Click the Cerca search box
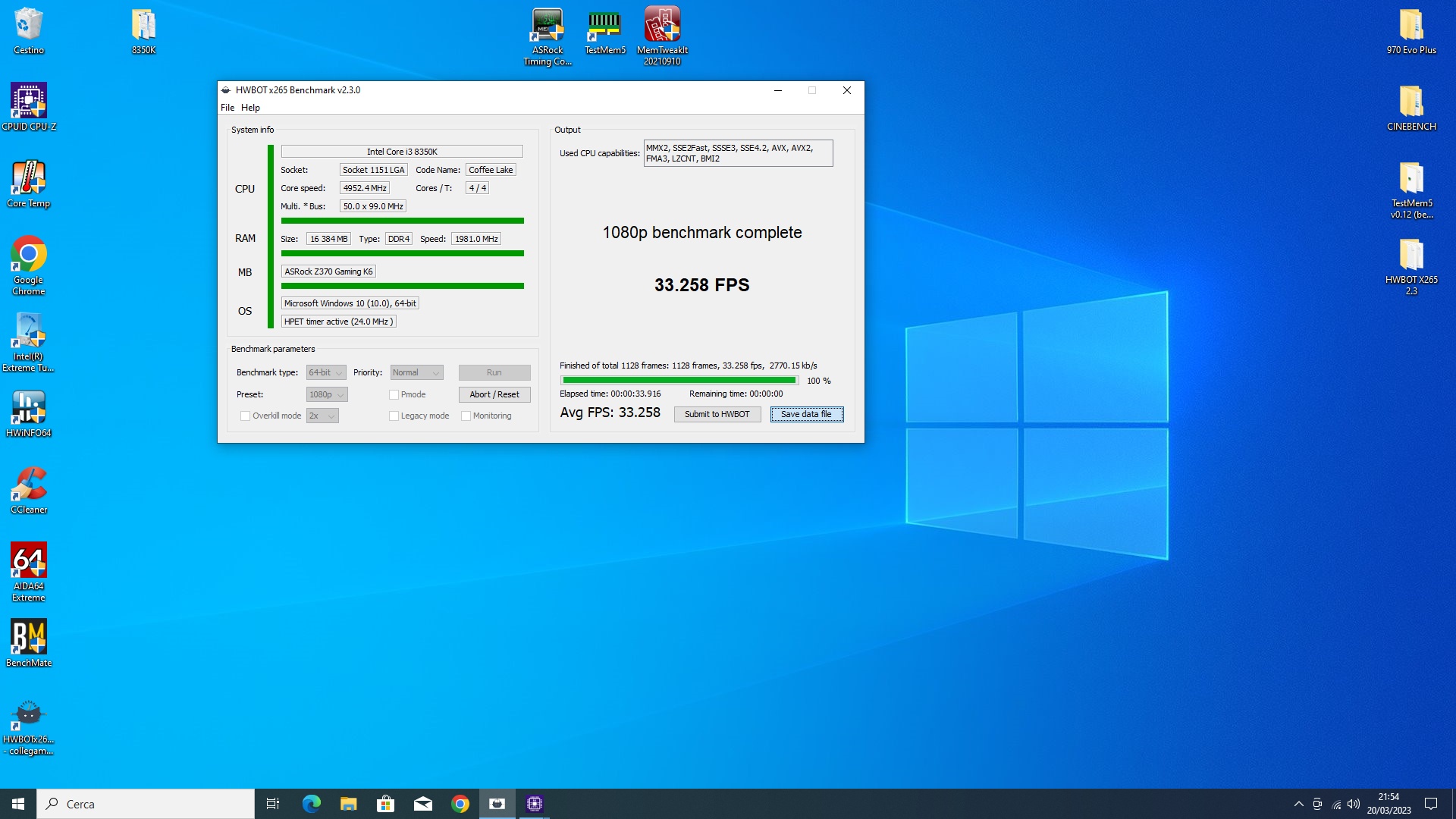 click(146, 804)
